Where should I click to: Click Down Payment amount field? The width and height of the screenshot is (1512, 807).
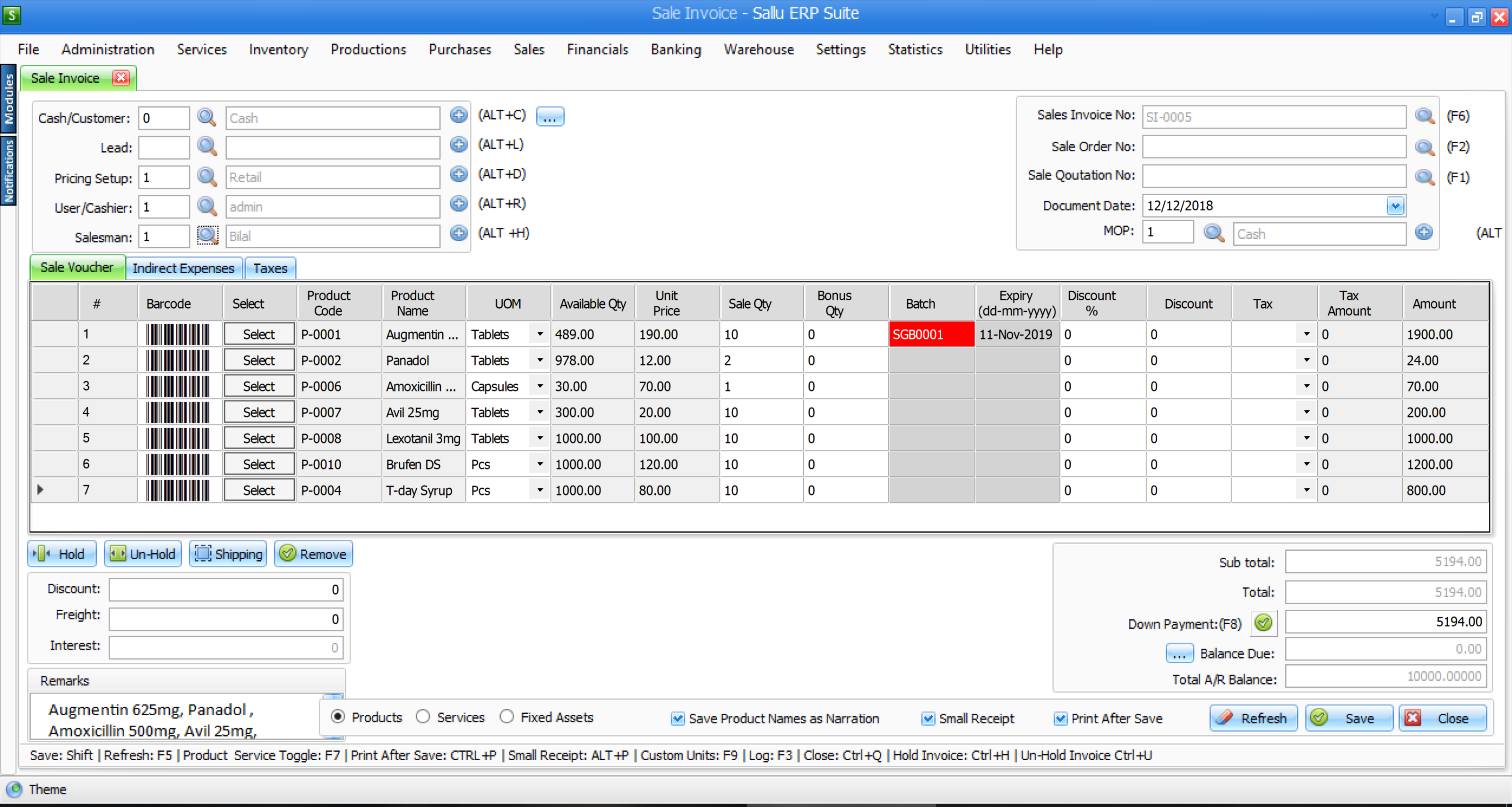pos(1386,622)
